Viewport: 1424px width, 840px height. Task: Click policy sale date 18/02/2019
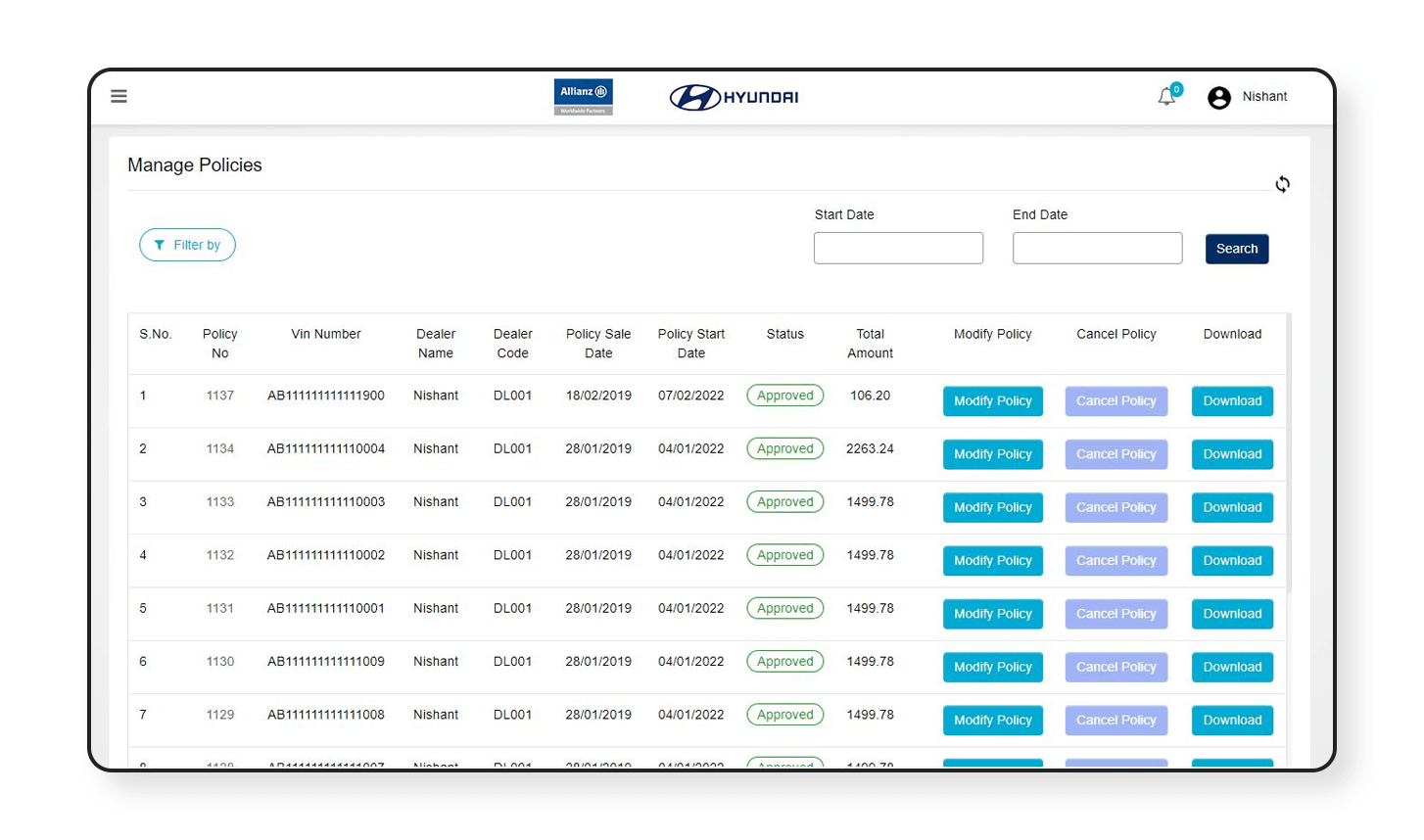(598, 396)
